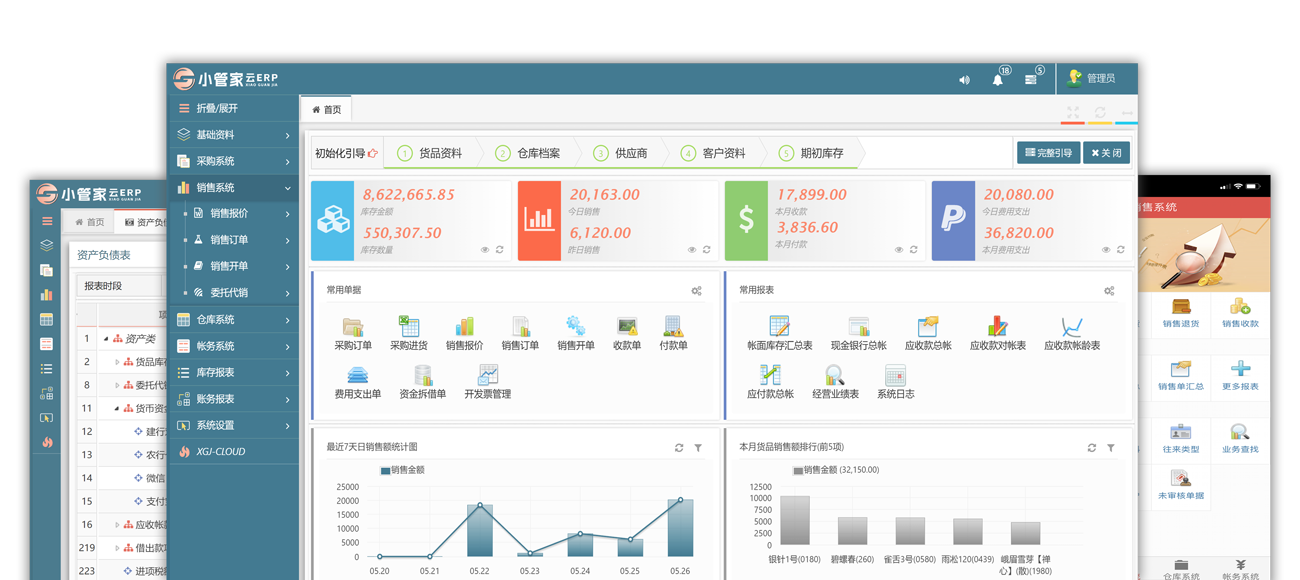This screenshot has width=1300, height=580.
Task: Open the XGJ-CLOUD sidebar item
Action: (233, 451)
